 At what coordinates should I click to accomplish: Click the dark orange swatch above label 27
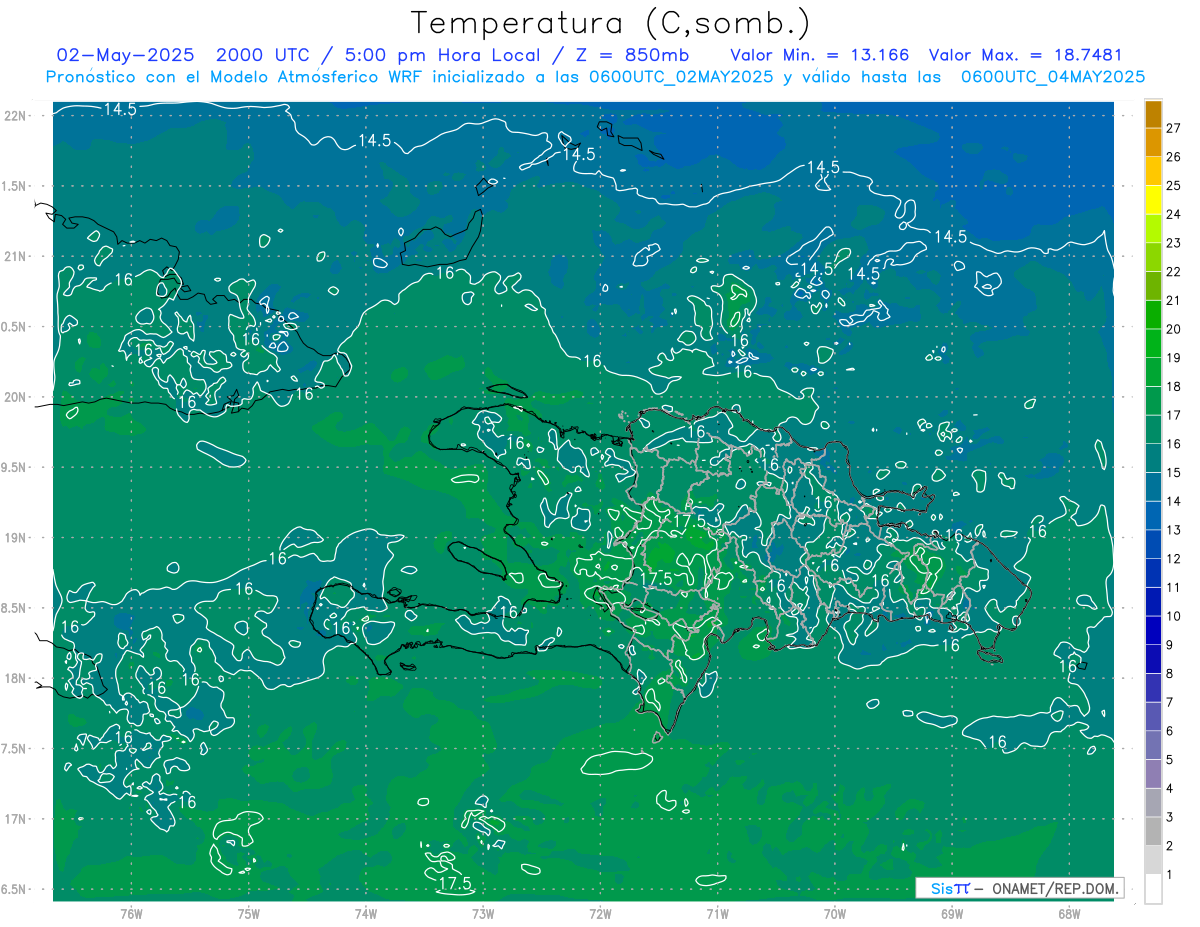(1153, 114)
